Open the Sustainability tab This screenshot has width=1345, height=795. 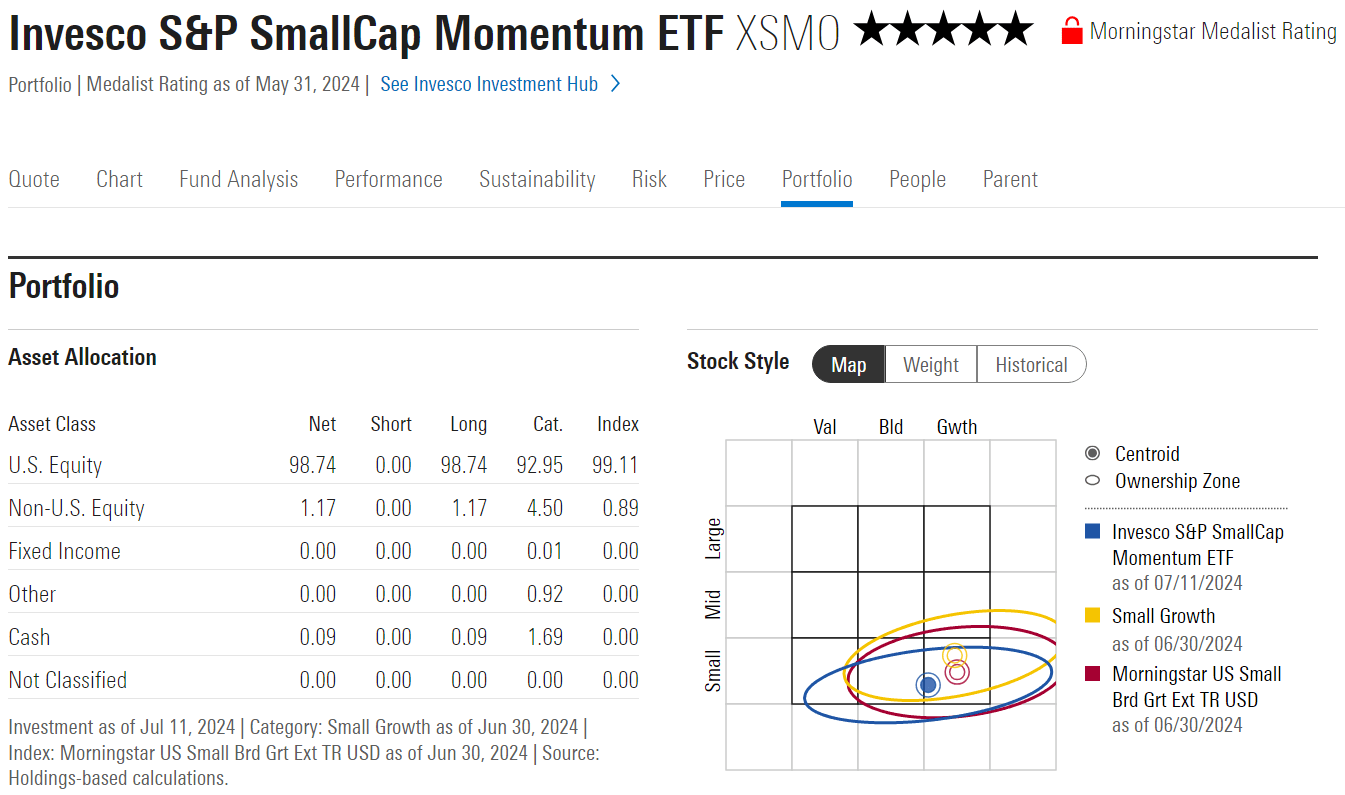[537, 179]
